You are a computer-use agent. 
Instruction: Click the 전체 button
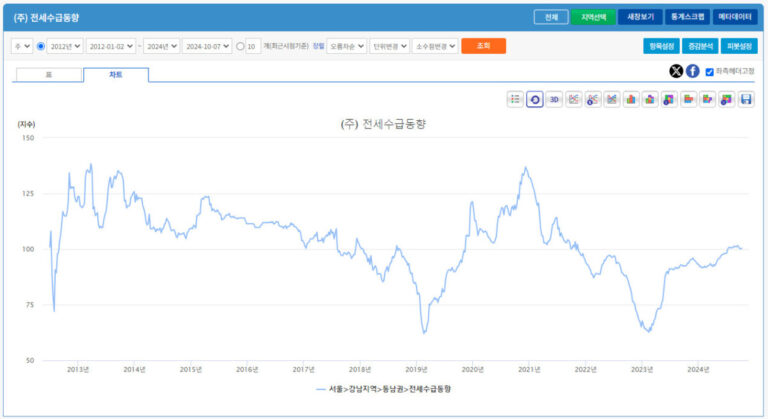point(551,17)
